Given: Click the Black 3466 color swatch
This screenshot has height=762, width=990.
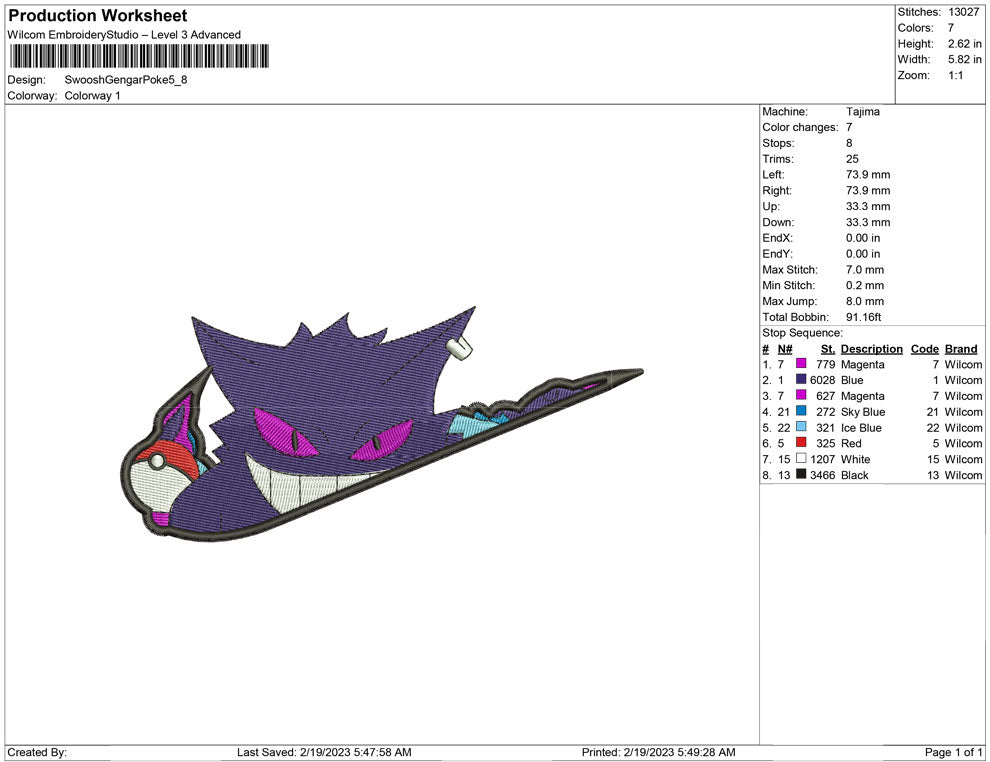Looking at the screenshot, I should click(801, 474).
